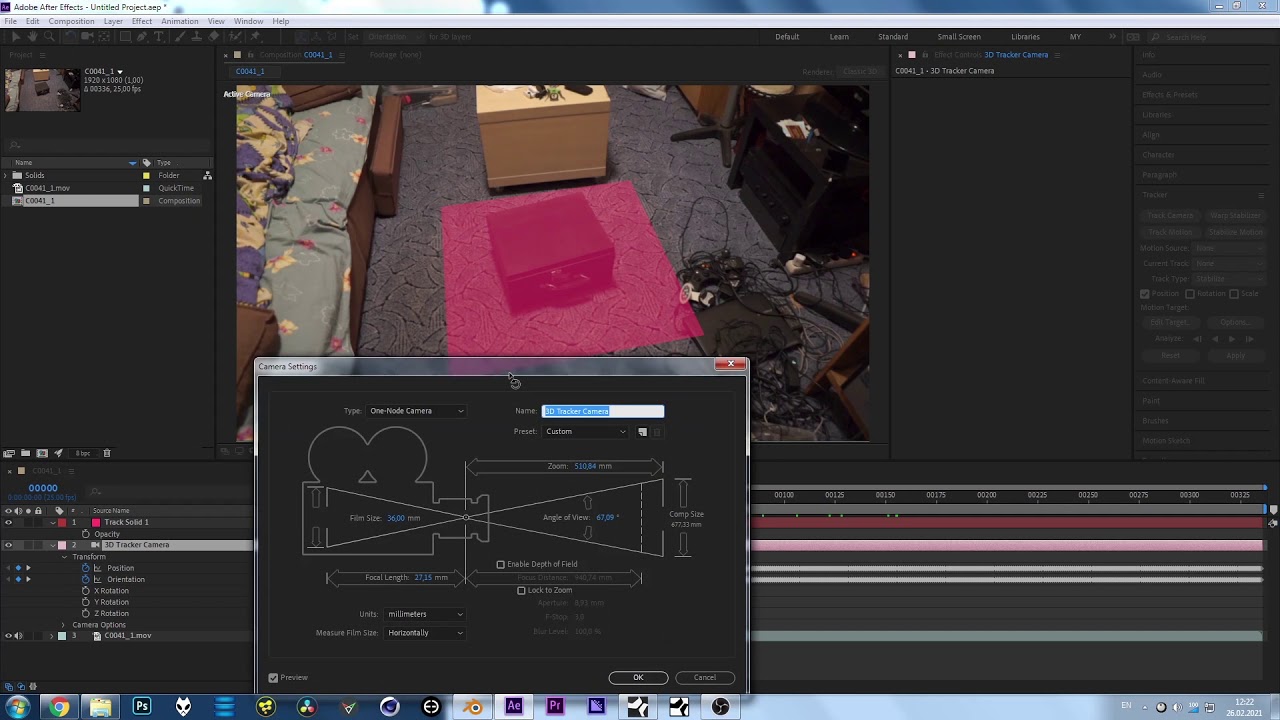
Task: Open the 8 bpc color depth setting
Action: point(84,453)
